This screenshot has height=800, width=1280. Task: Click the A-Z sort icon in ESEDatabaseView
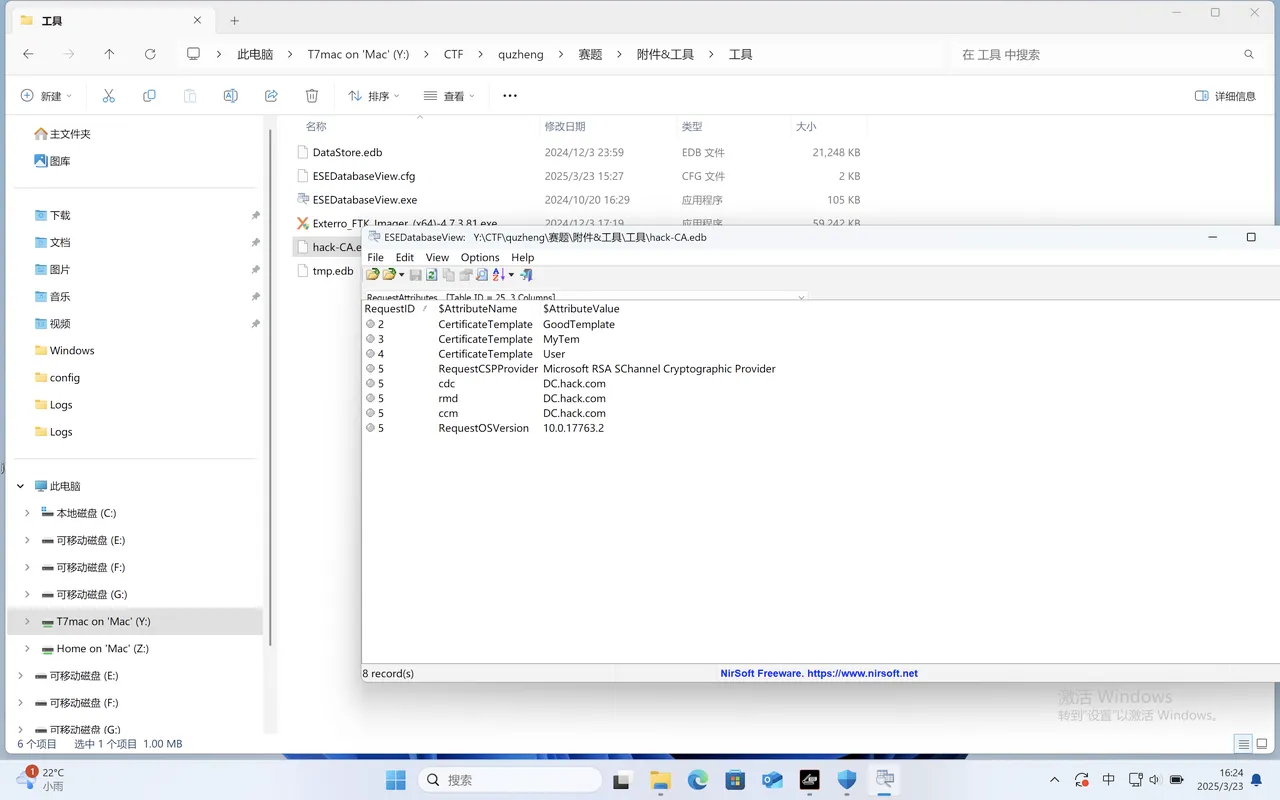pyautogui.click(x=499, y=274)
